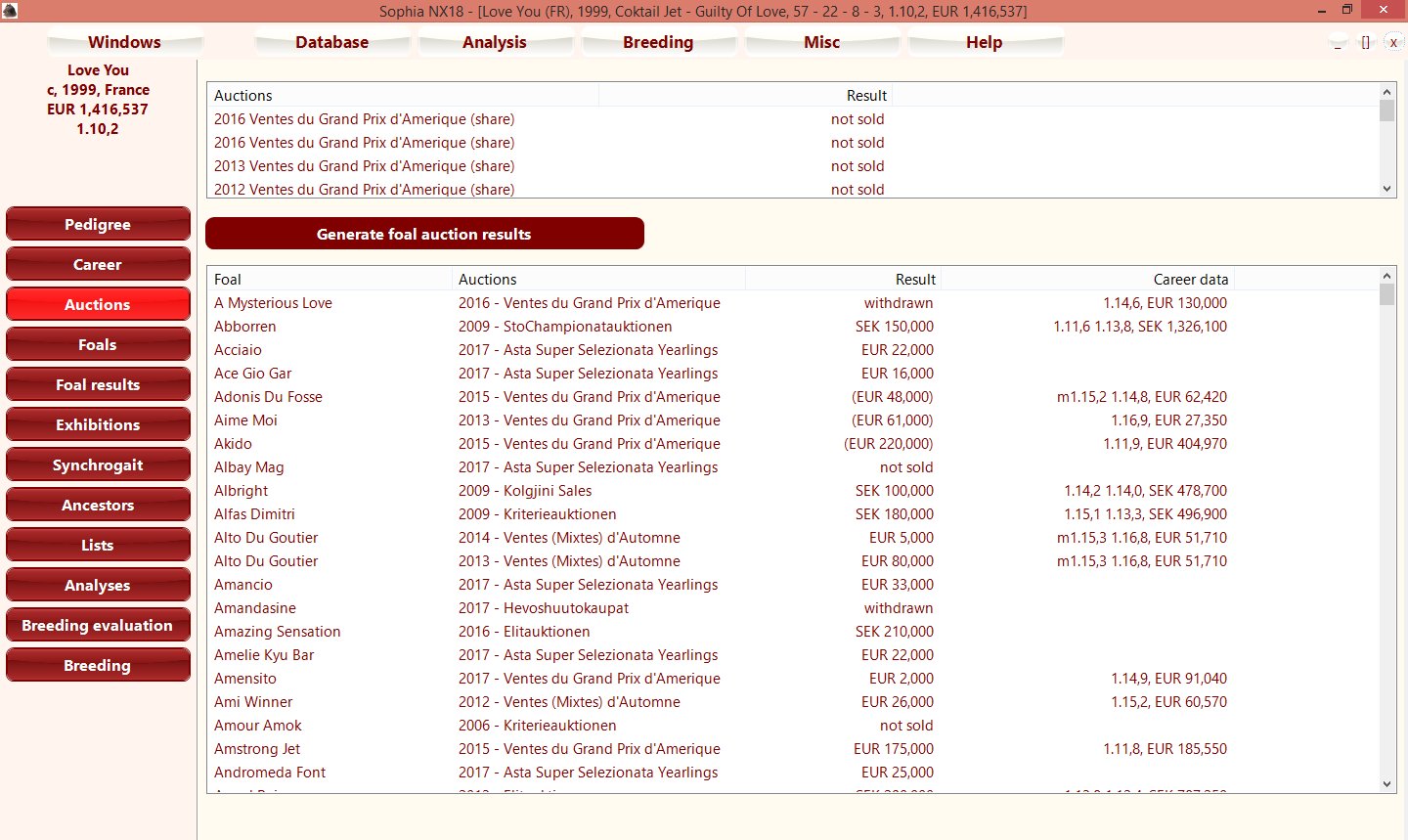Go to the Pedigree section

tap(98, 224)
